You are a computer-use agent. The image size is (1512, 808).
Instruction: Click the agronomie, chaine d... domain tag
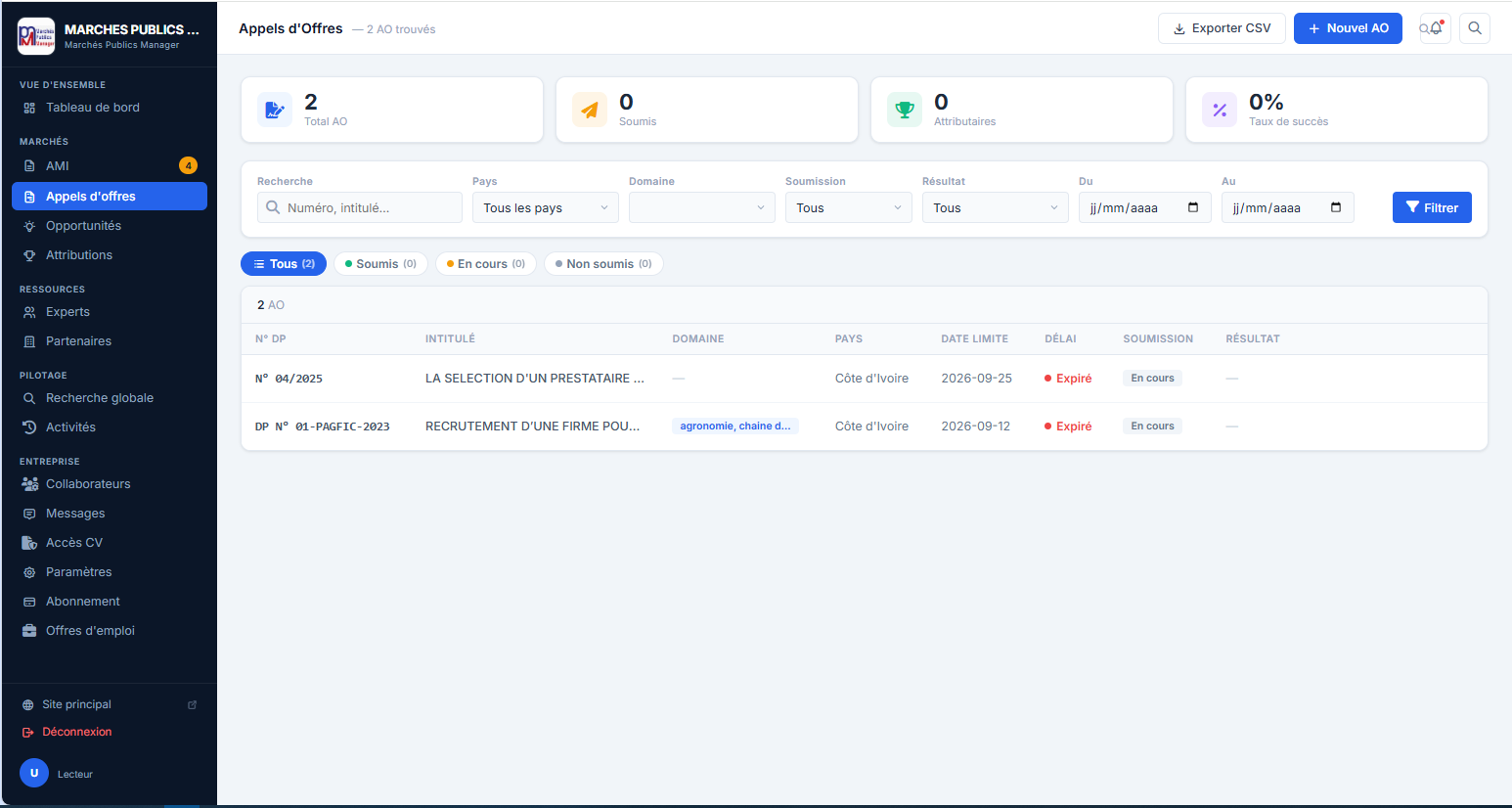pos(735,426)
